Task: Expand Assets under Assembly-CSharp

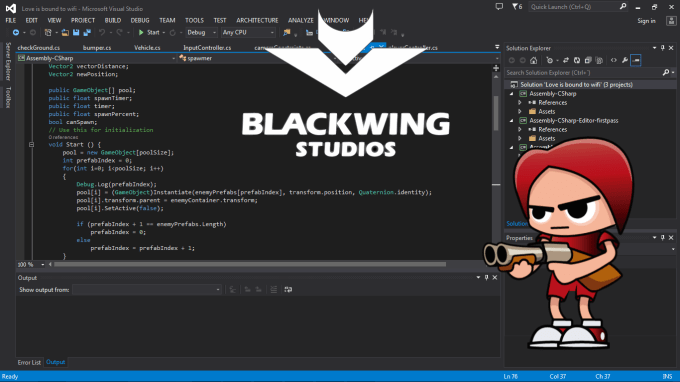Action: pyautogui.click(x=520, y=111)
